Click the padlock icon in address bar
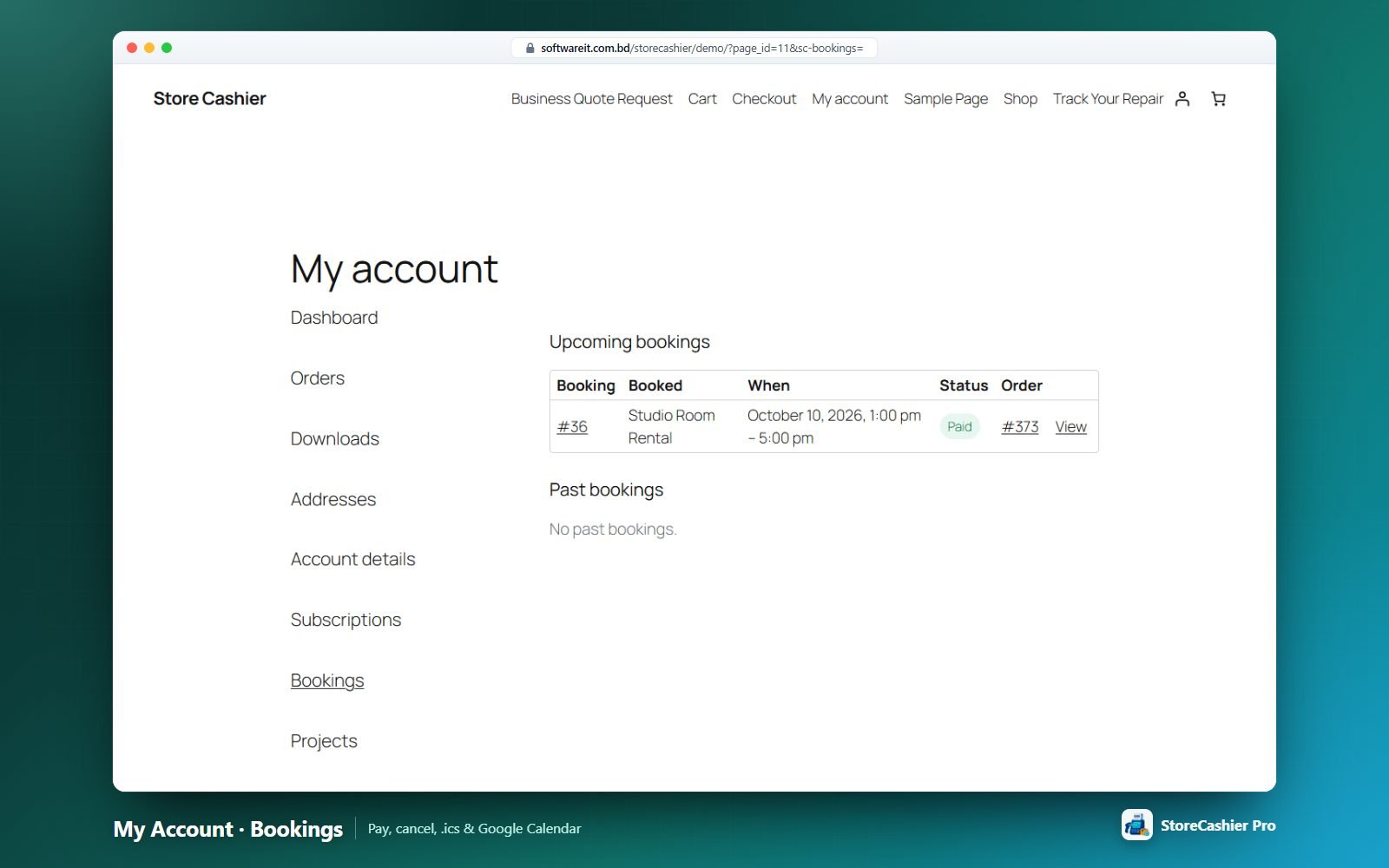Screen dimensions: 1389x868 pyautogui.click(x=530, y=49)
